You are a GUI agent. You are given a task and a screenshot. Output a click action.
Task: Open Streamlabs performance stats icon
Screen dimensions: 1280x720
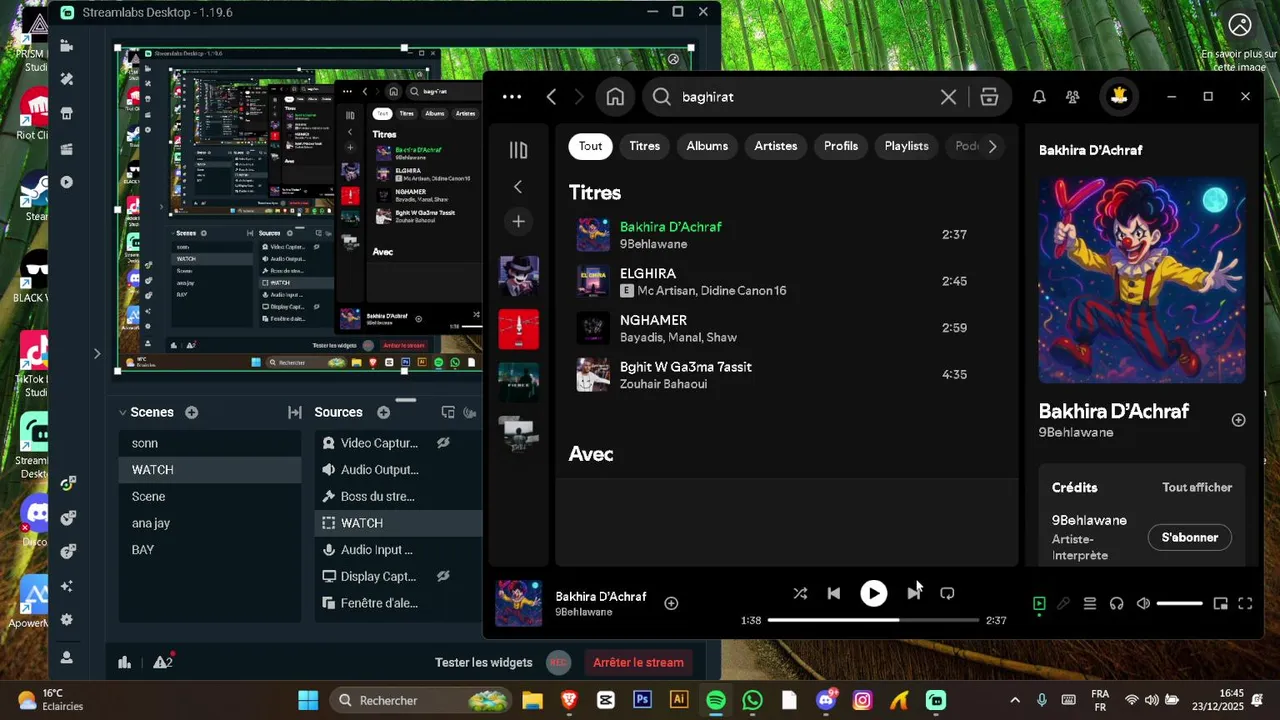click(x=125, y=662)
